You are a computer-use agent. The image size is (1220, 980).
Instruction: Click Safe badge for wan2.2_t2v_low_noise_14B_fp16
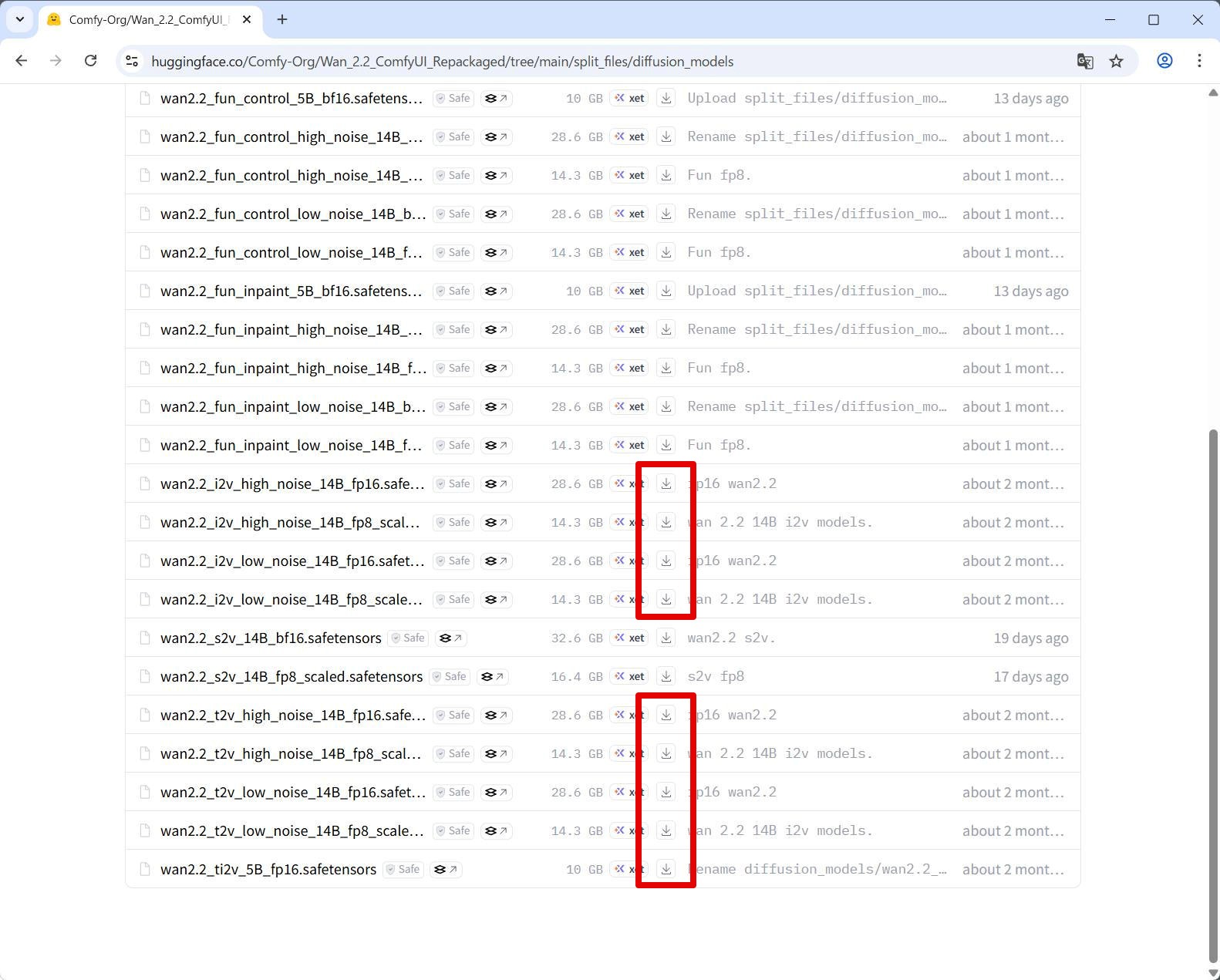click(453, 792)
